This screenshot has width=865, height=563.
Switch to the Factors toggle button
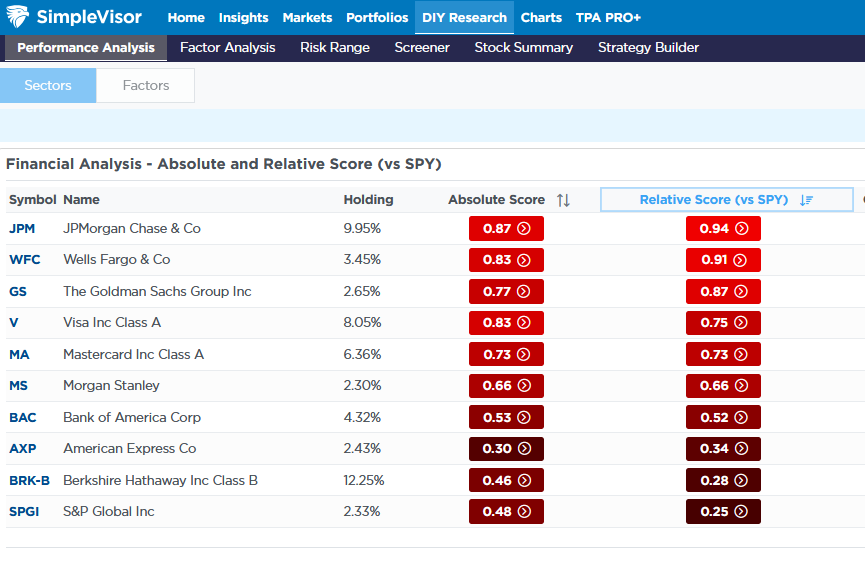tap(146, 85)
